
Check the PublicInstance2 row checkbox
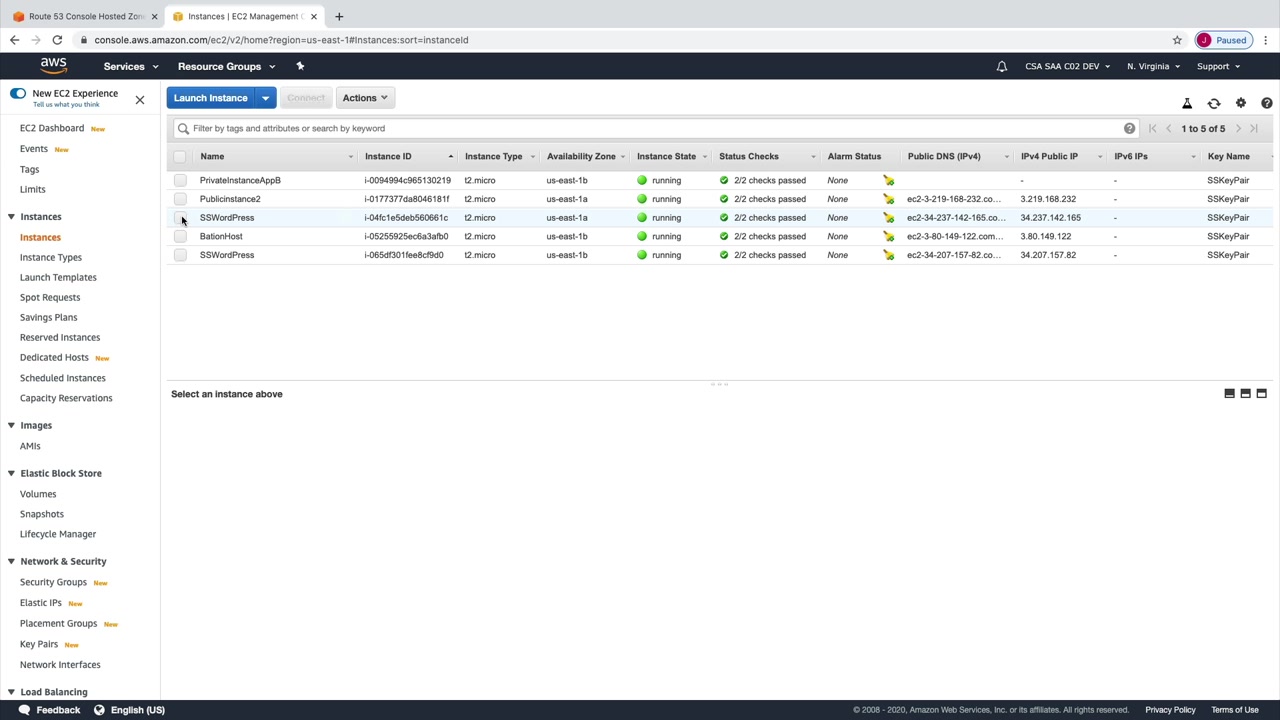(x=180, y=199)
